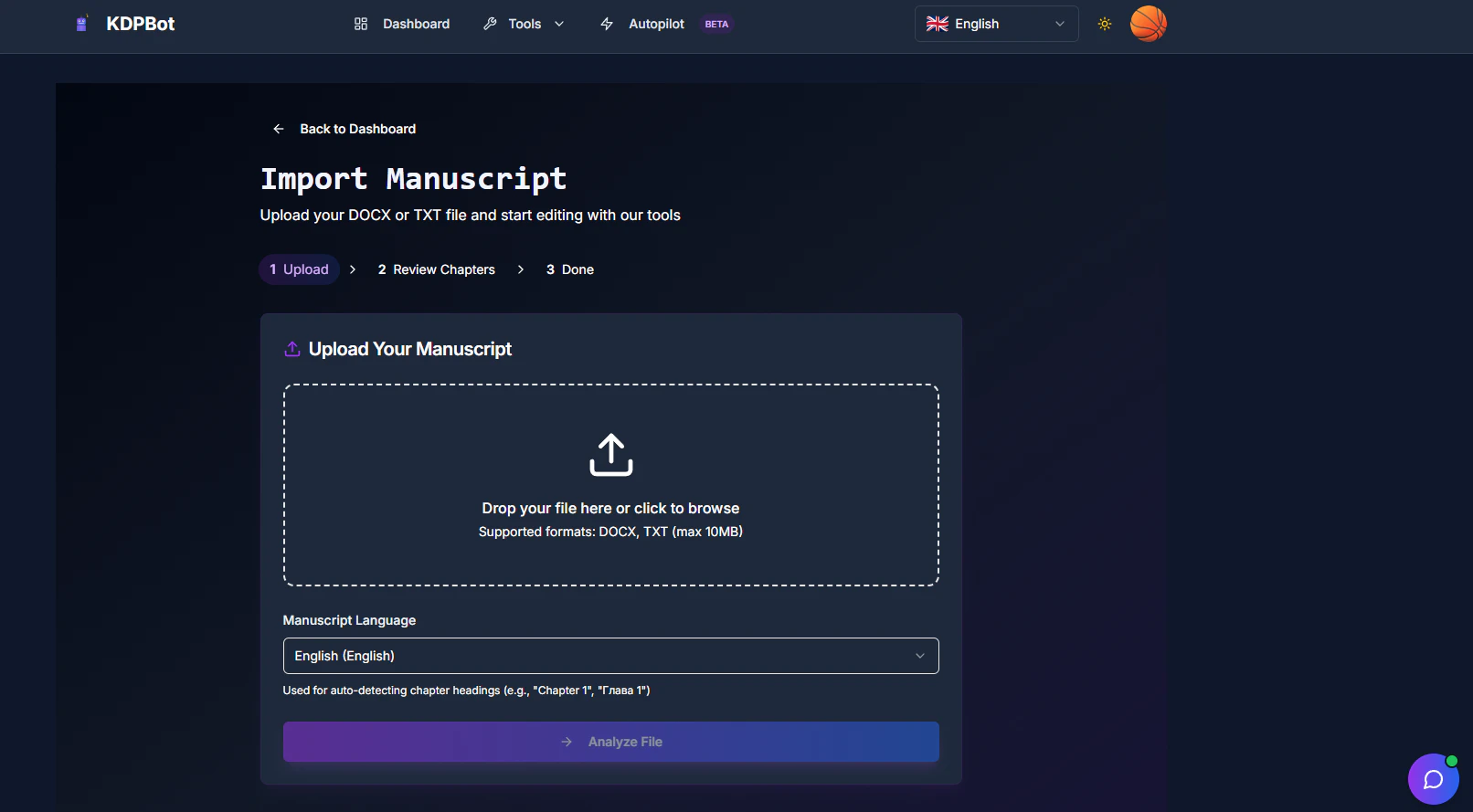Click the Manuscript Language label
This screenshot has width=1473, height=812.
pyautogui.click(x=349, y=620)
